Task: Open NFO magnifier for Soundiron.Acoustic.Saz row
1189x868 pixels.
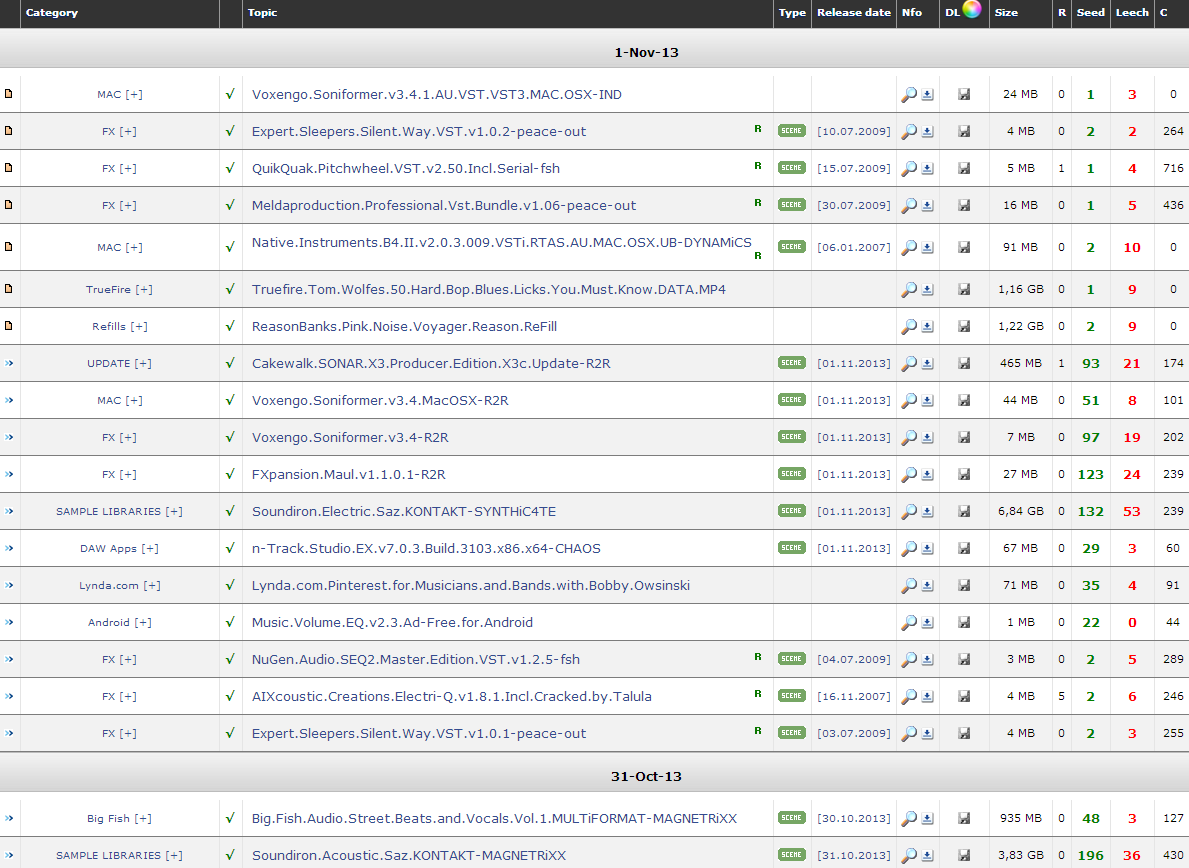Action: tap(908, 856)
